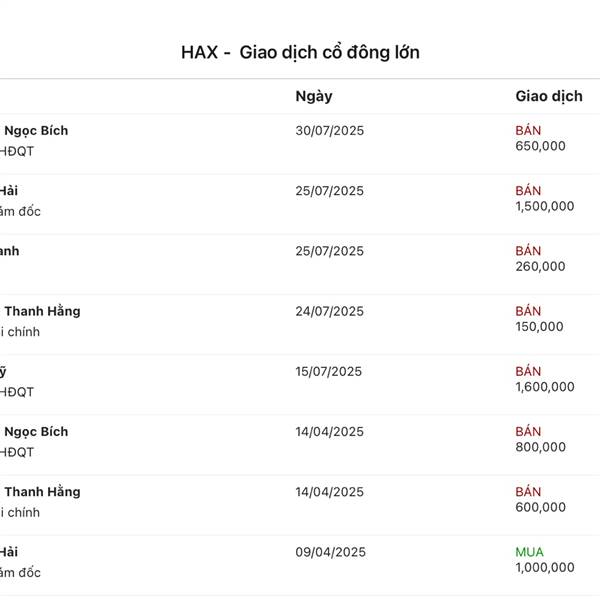Select the BÁN 1,600,000 transaction
Viewport: 600px width, 600px height.
click(x=545, y=379)
